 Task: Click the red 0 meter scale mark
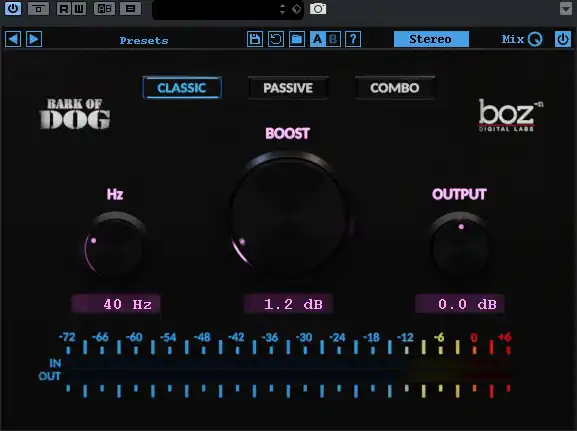[x=474, y=337]
